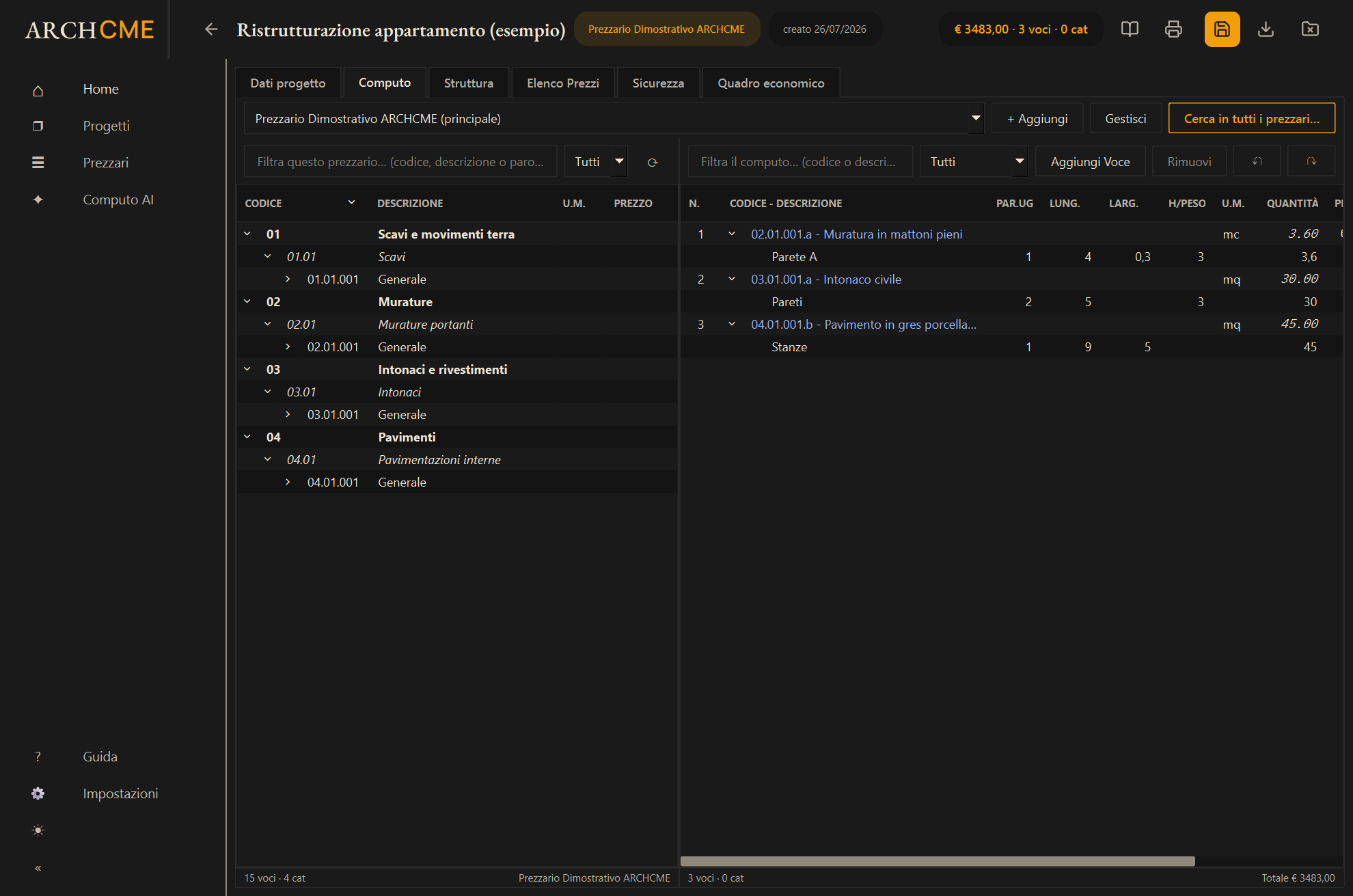Click the print icon
This screenshot has height=896, width=1353.
click(x=1173, y=29)
